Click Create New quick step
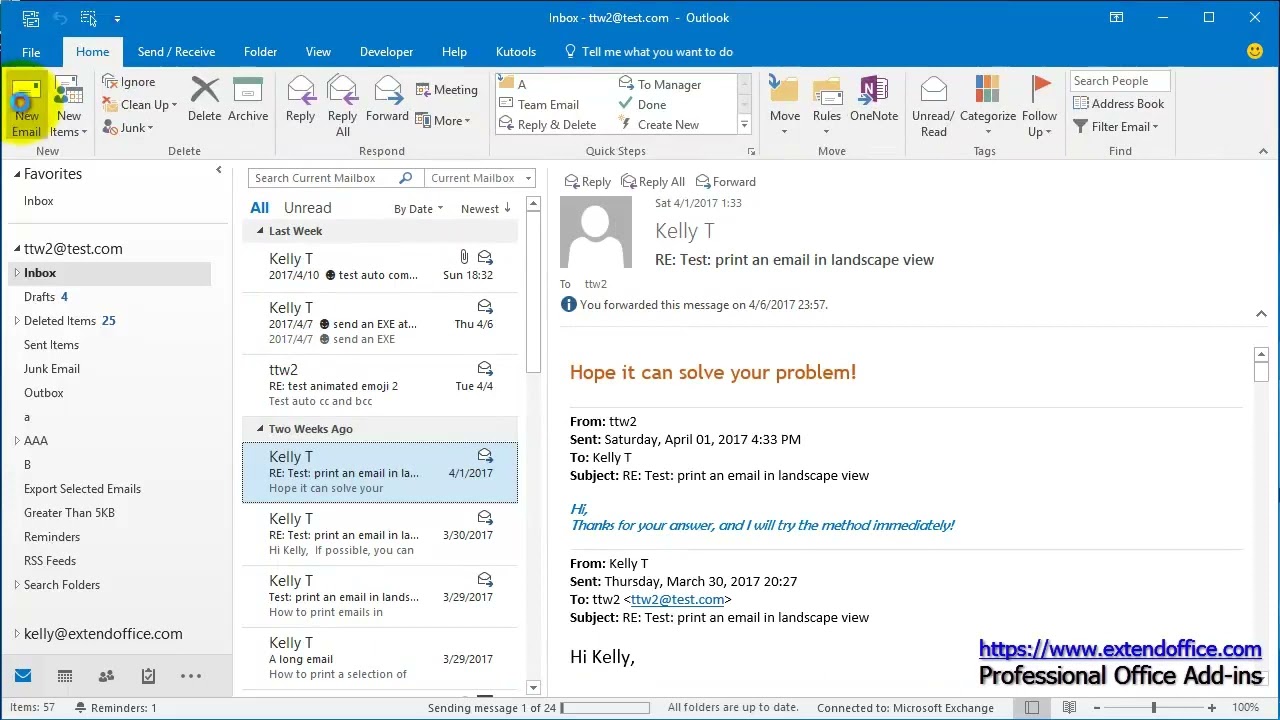1280x720 pixels. 660,125
